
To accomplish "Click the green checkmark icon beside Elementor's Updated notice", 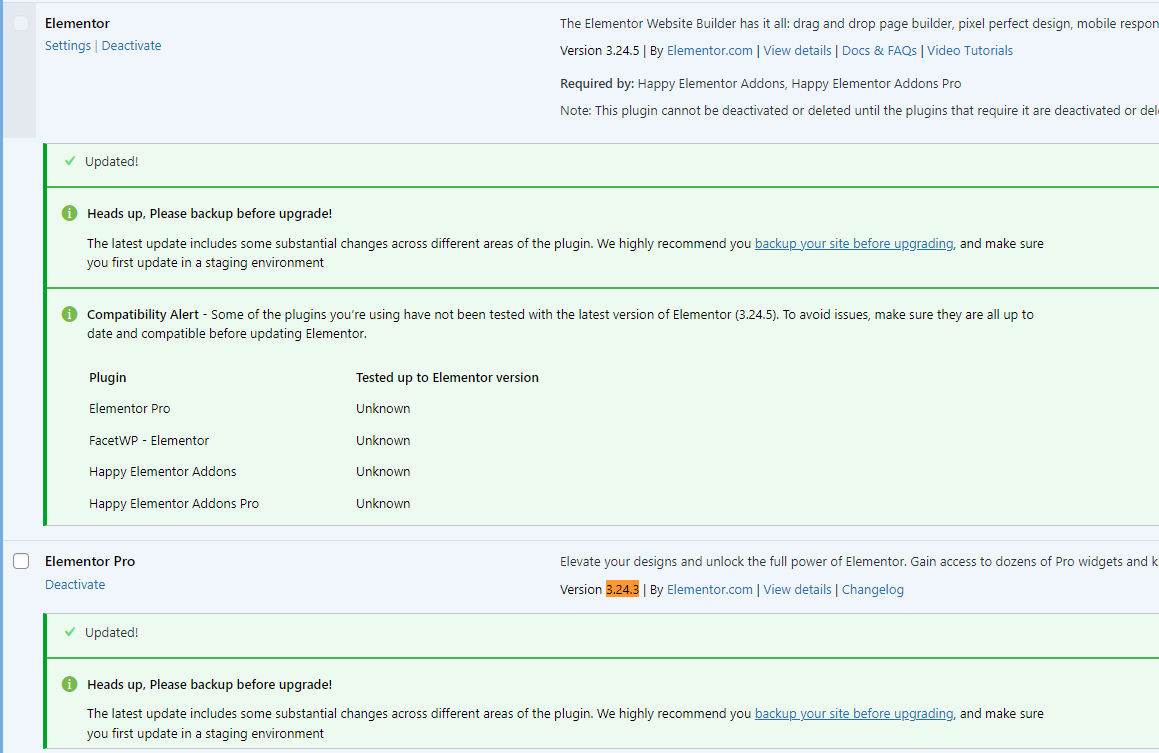I will click(70, 161).
